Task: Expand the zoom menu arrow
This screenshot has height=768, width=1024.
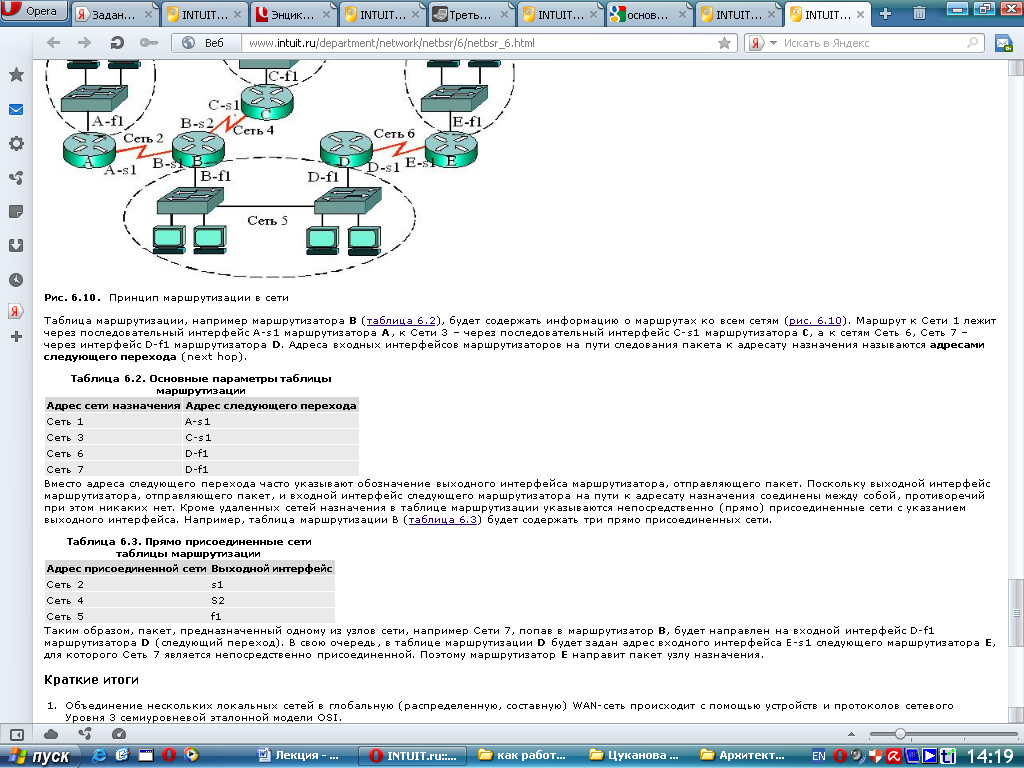Action: (x=852, y=735)
